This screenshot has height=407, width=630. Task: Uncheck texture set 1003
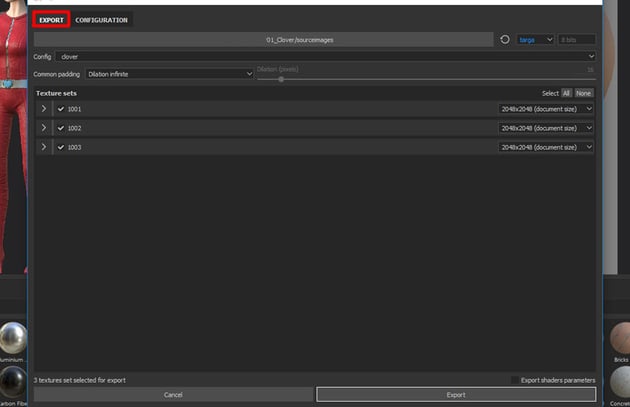point(61,147)
